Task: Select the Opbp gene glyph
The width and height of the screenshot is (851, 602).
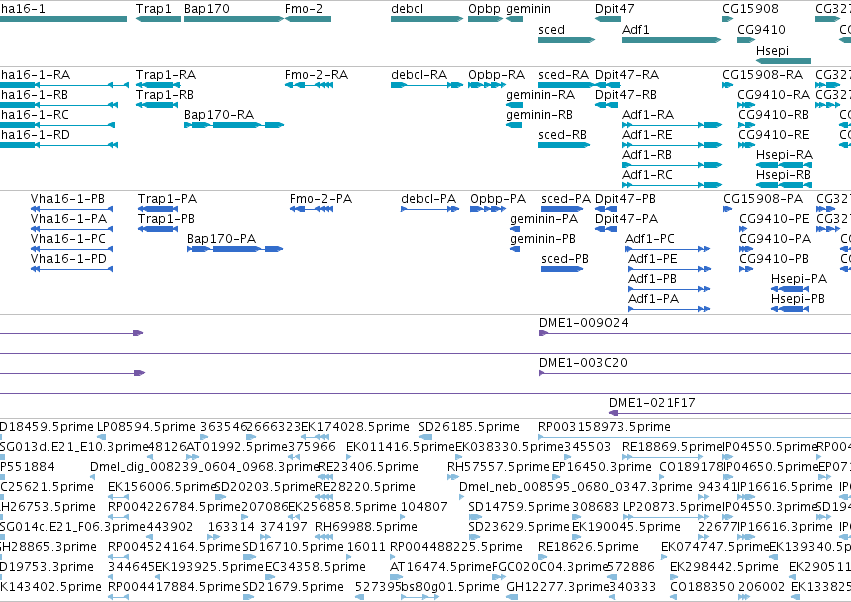Action: point(486,19)
